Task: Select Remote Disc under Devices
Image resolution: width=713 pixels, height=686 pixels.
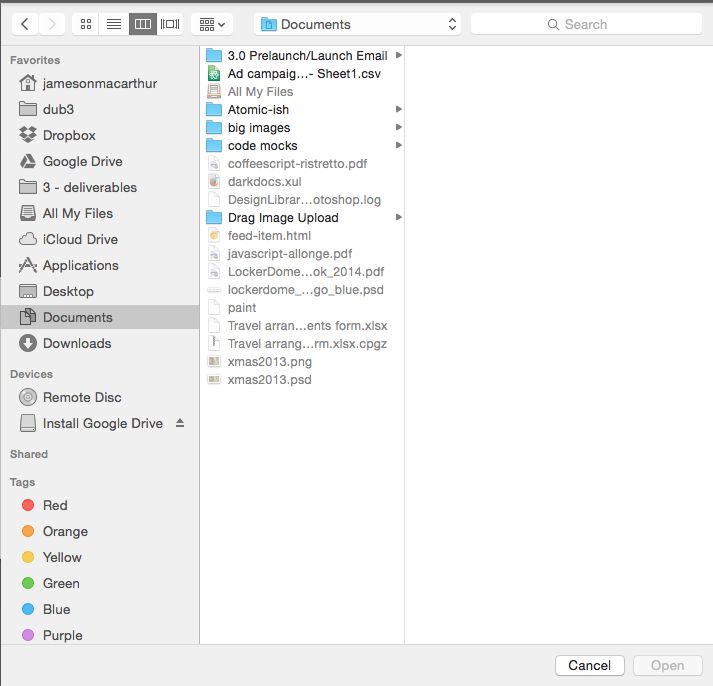Action: coord(82,397)
